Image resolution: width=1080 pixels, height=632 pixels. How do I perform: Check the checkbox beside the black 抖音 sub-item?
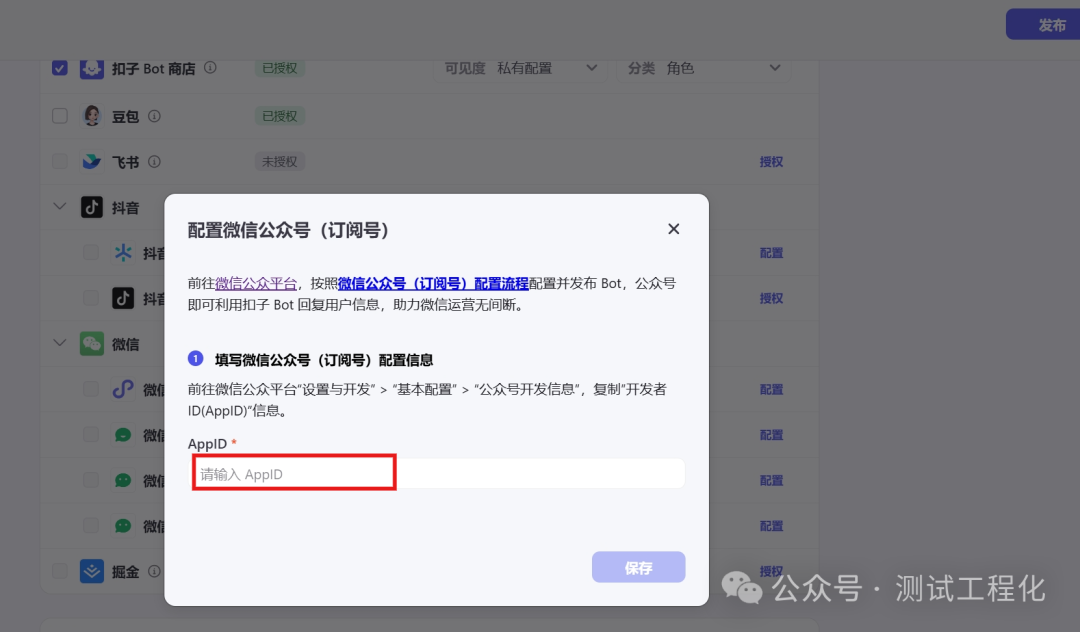pyautogui.click(x=91, y=298)
